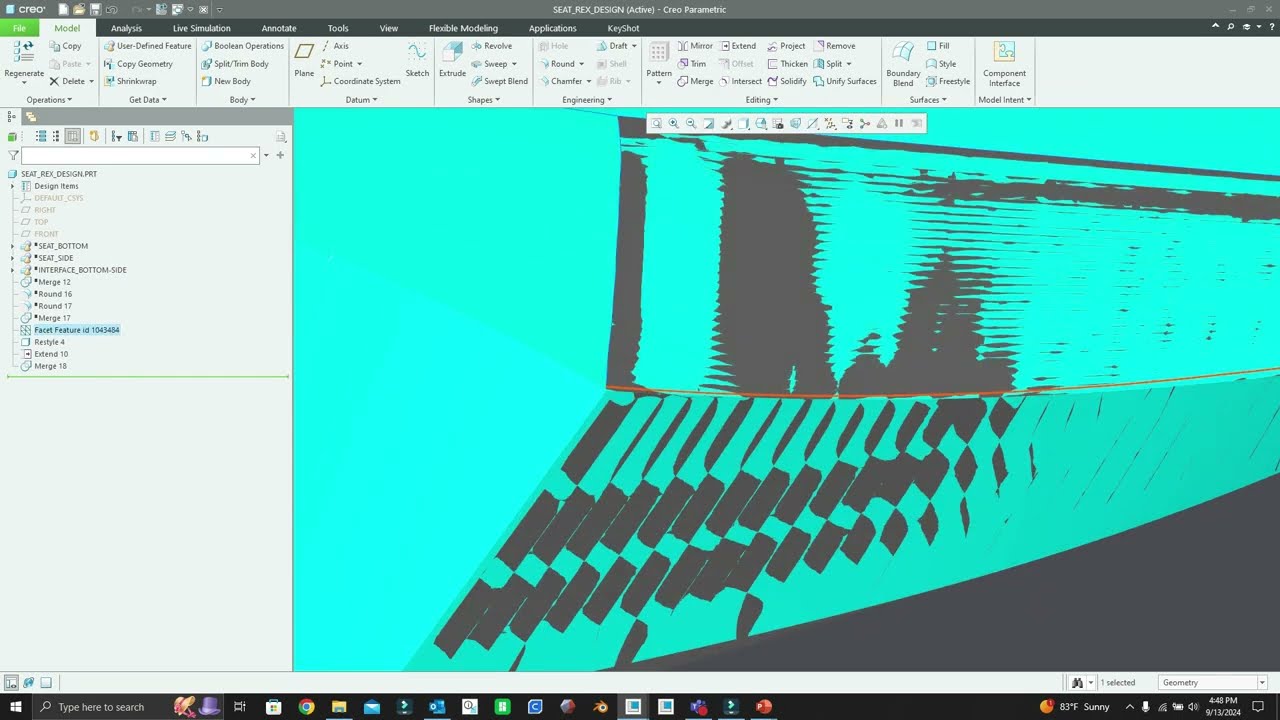The height and width of the screenshot is (720, 1280).
Task: Open the Boundary Blend tool
Action: point(903,64)
